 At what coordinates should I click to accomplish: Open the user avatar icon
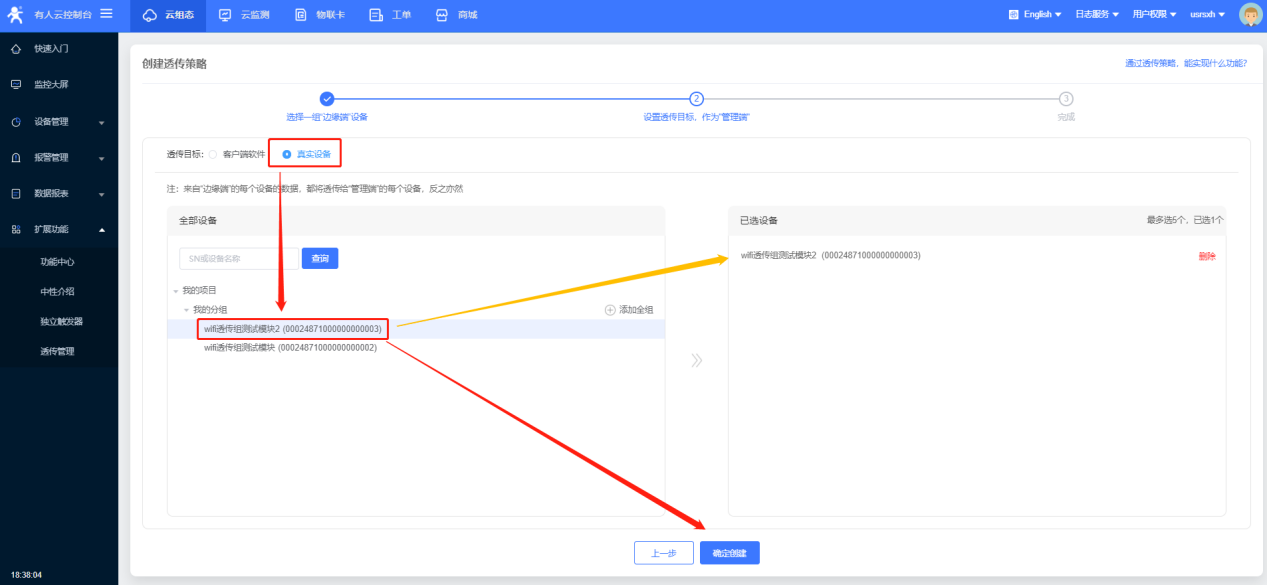coord(1250,14)
